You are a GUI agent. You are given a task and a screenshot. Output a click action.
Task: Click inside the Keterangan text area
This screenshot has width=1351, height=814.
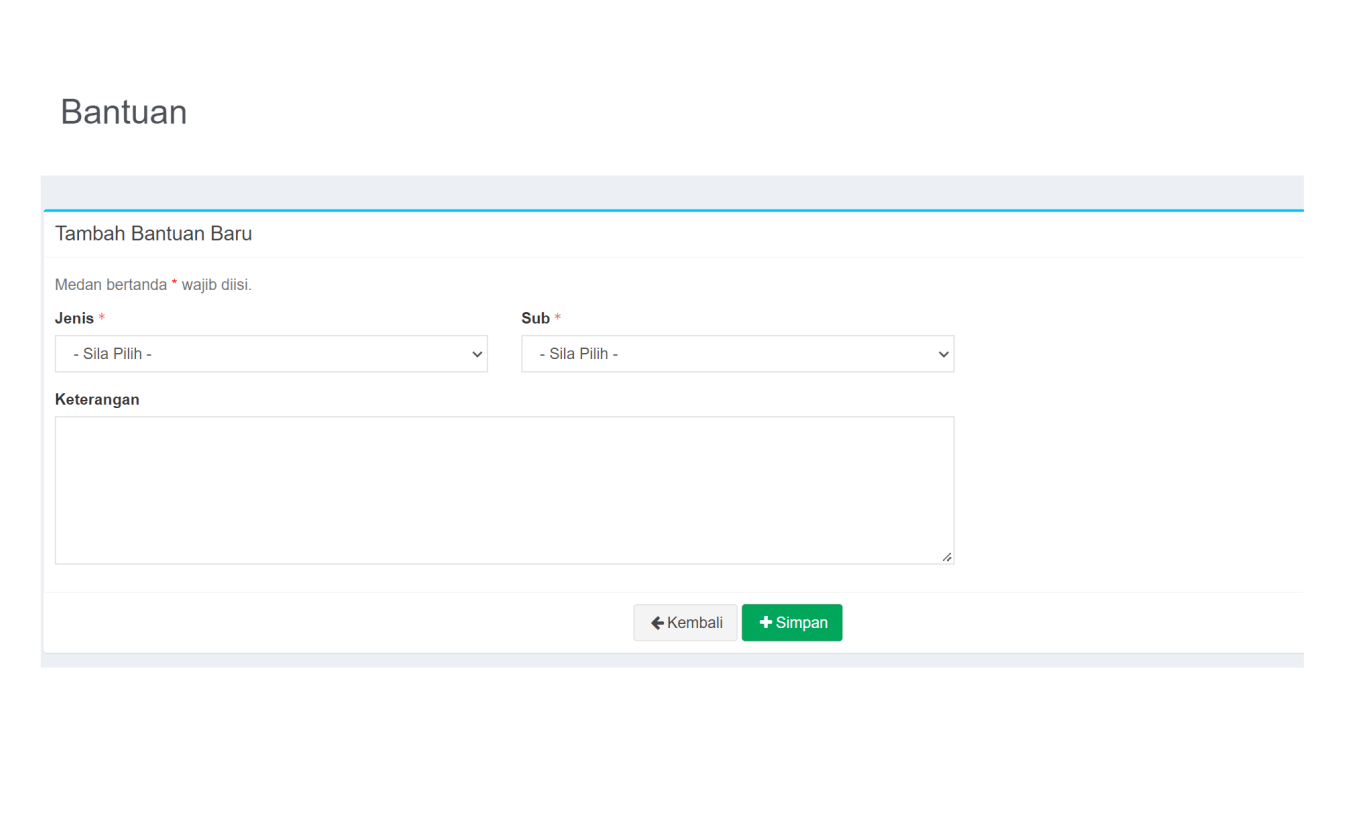[x=505, y=490]
